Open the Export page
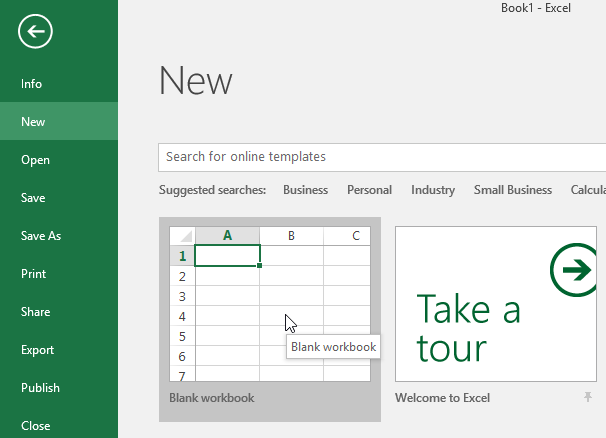606x438 pixels. click(37, 350)
